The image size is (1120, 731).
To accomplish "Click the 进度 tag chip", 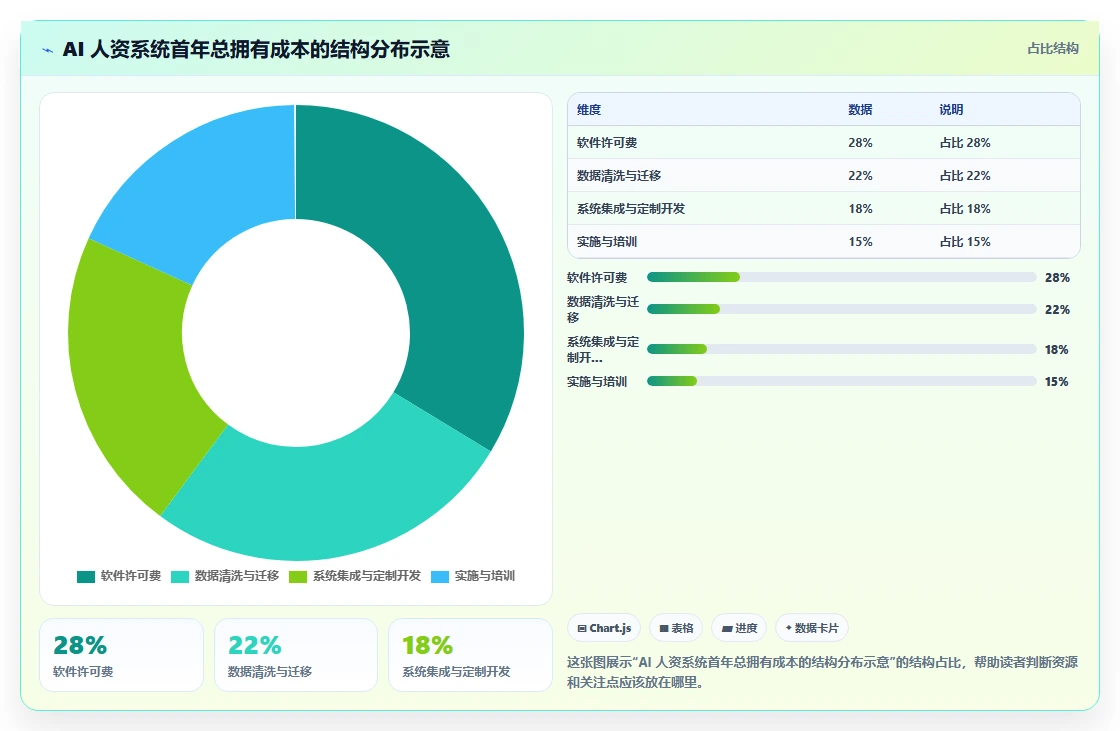I will [x=739, y=628].
